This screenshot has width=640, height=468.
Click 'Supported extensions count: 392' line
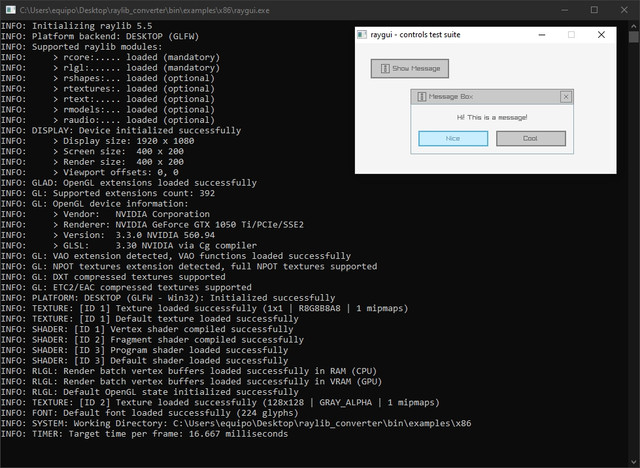108,193
